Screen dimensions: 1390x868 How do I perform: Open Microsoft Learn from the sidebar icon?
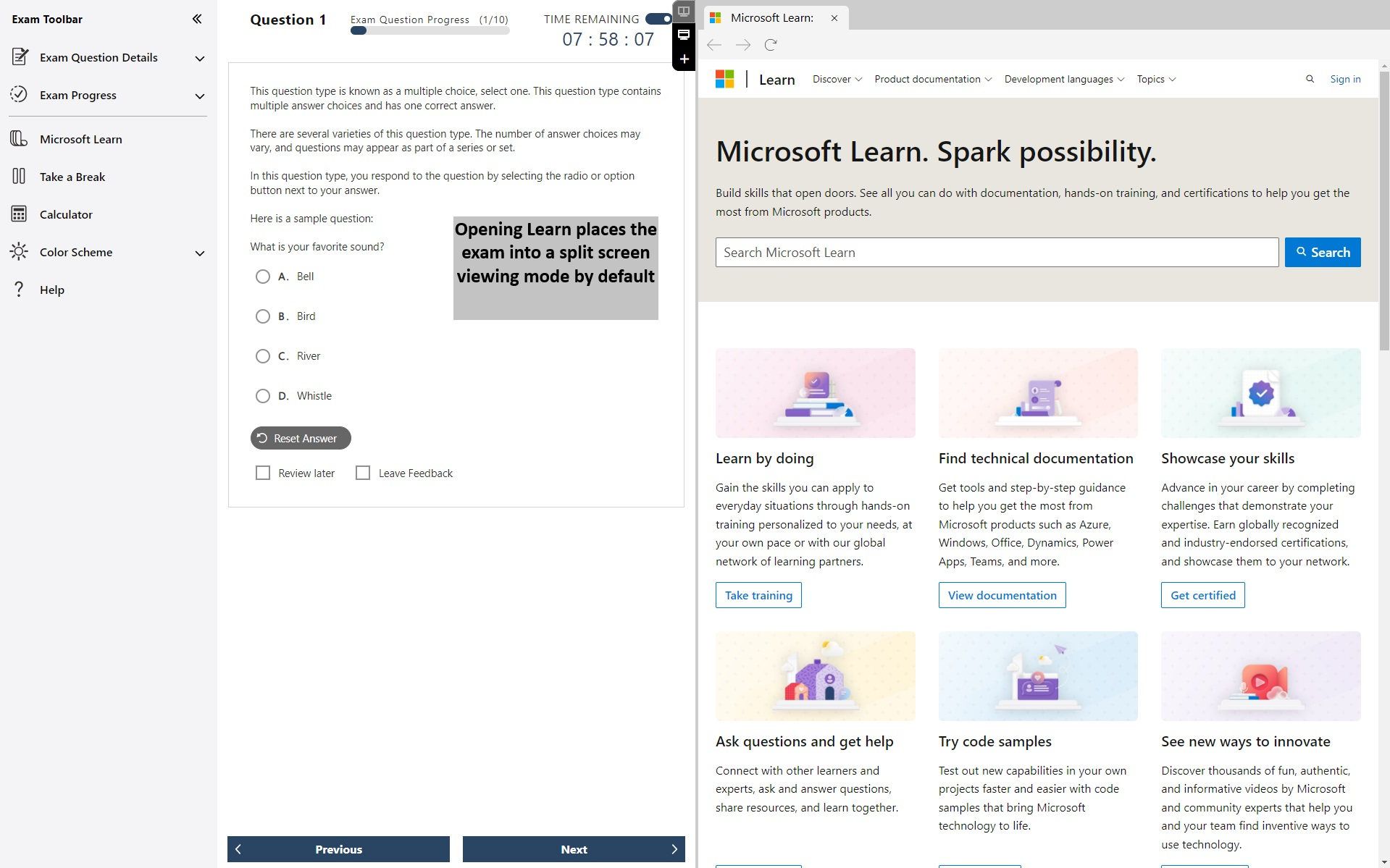pyautogui.click(x=19, y=138)
